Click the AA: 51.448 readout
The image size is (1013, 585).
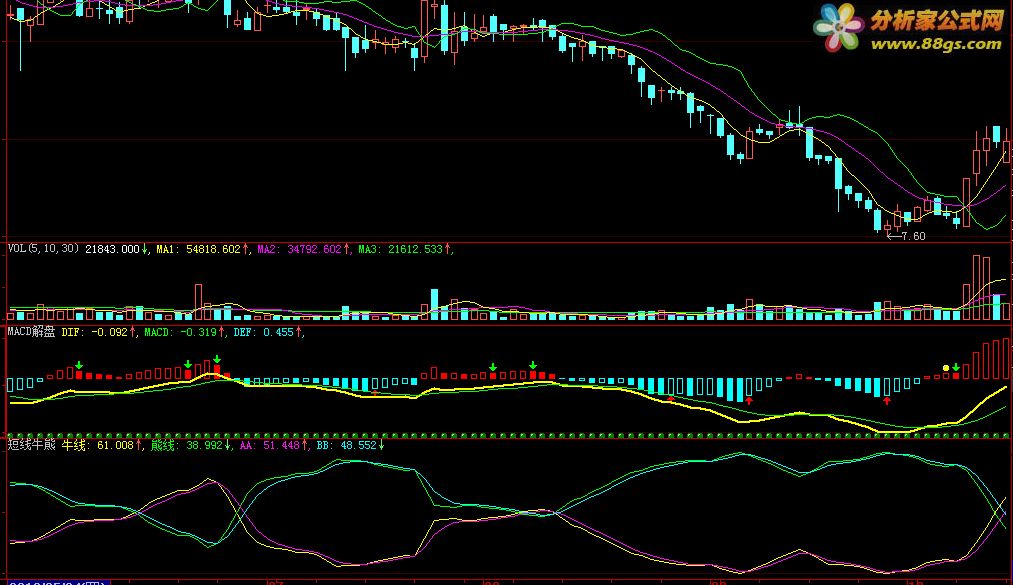(269, 446)
